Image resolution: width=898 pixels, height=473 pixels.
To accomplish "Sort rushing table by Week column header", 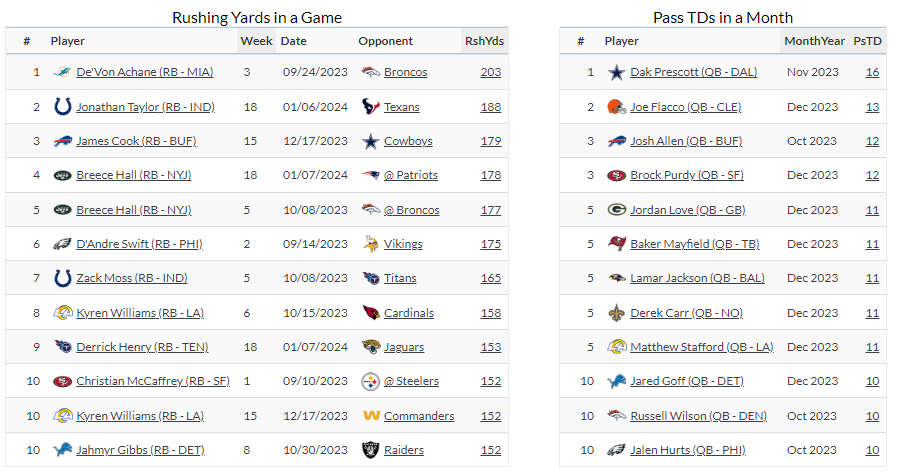I will click(x=256, y=41).
